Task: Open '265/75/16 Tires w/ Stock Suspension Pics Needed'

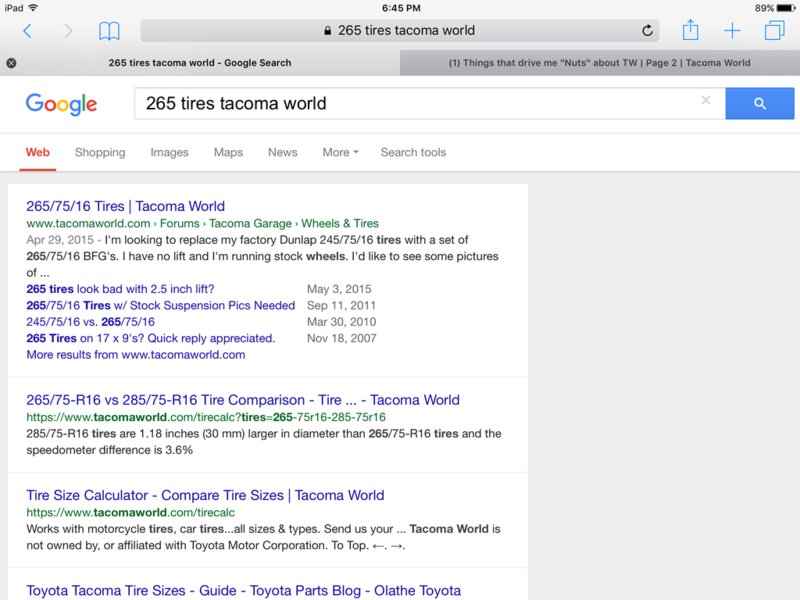Action: coord(161,305)
